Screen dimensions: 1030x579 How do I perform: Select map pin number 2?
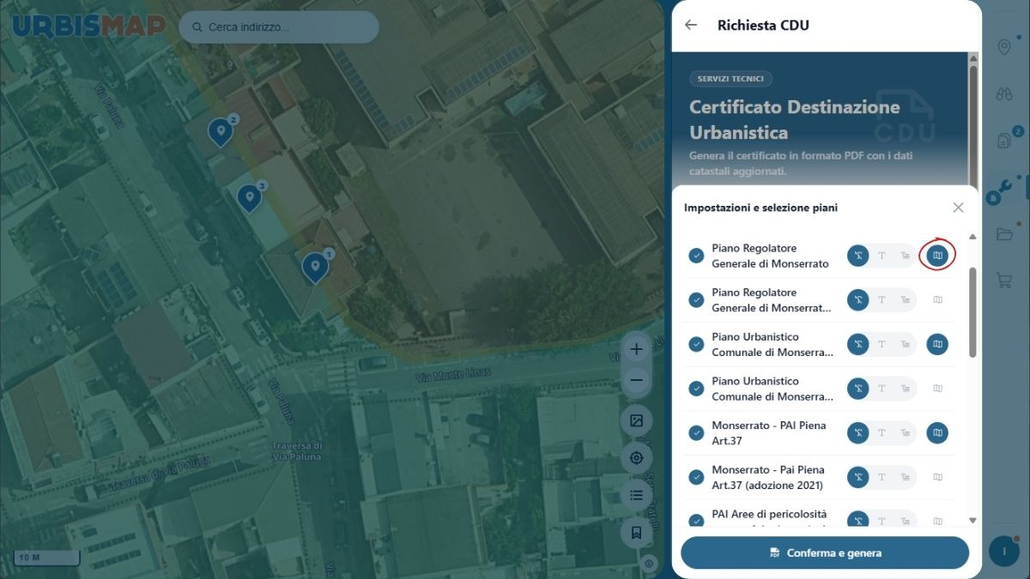tap(221, 132)
